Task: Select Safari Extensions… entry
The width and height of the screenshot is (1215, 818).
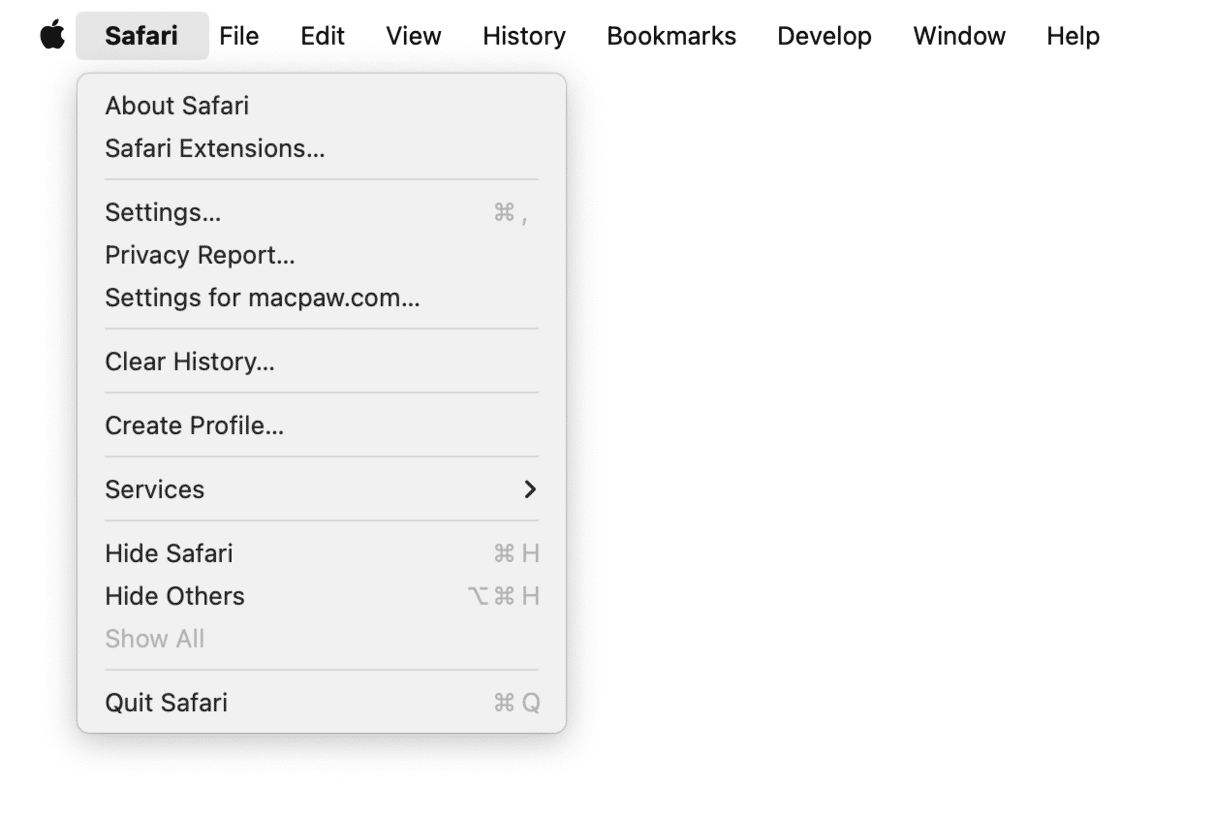Action: coord(322,149)
